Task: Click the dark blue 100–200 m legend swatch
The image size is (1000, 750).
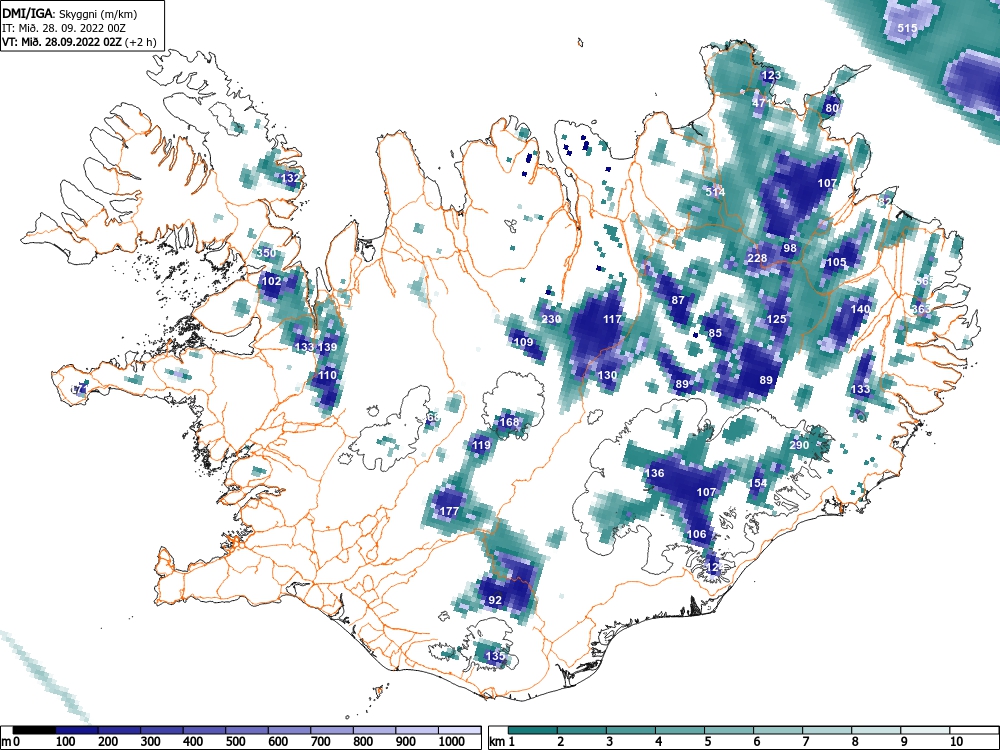Action: click(77, 730)
